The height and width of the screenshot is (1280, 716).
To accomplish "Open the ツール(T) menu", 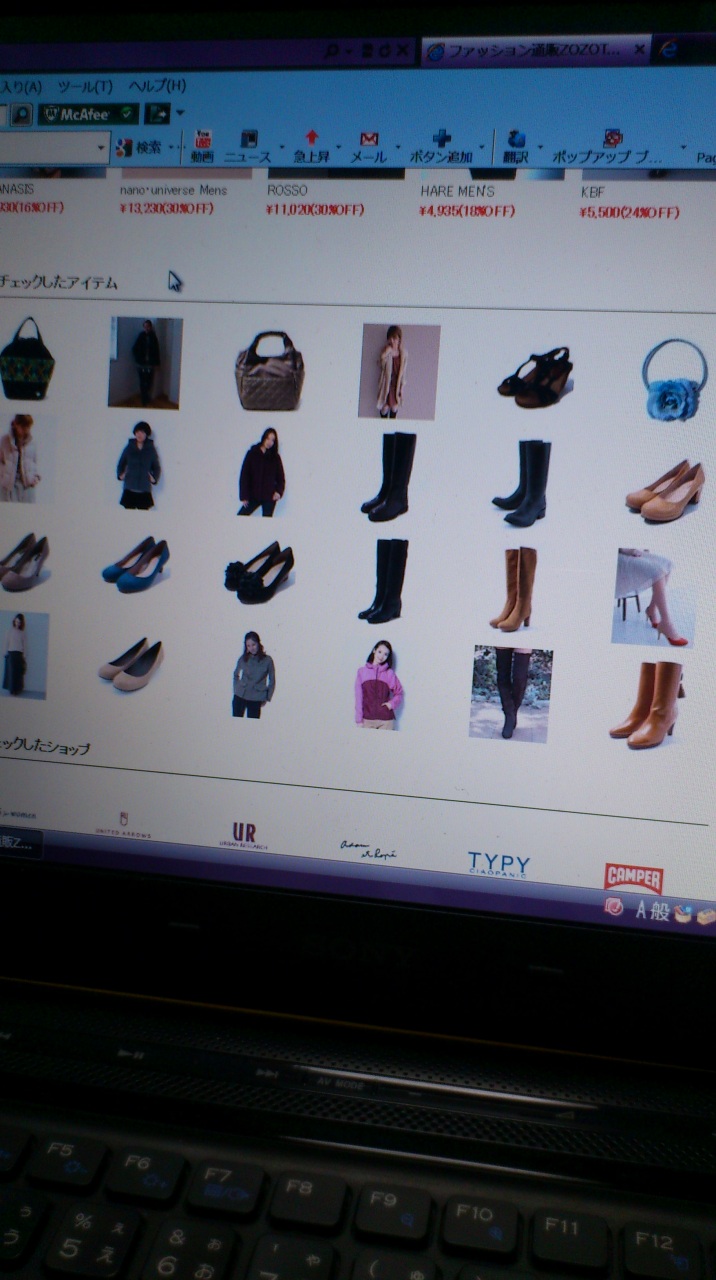I will pos(85,86).
